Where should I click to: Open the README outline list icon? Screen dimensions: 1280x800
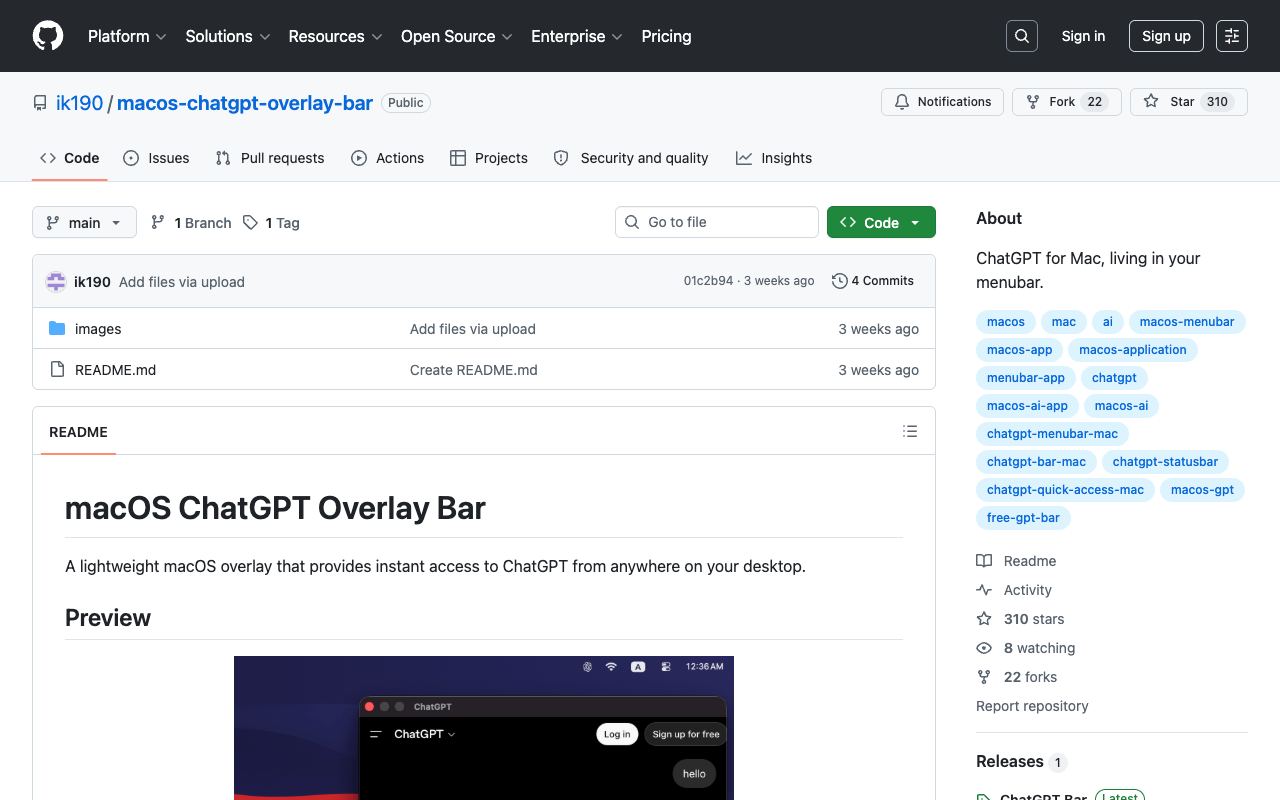coord(910,431)
